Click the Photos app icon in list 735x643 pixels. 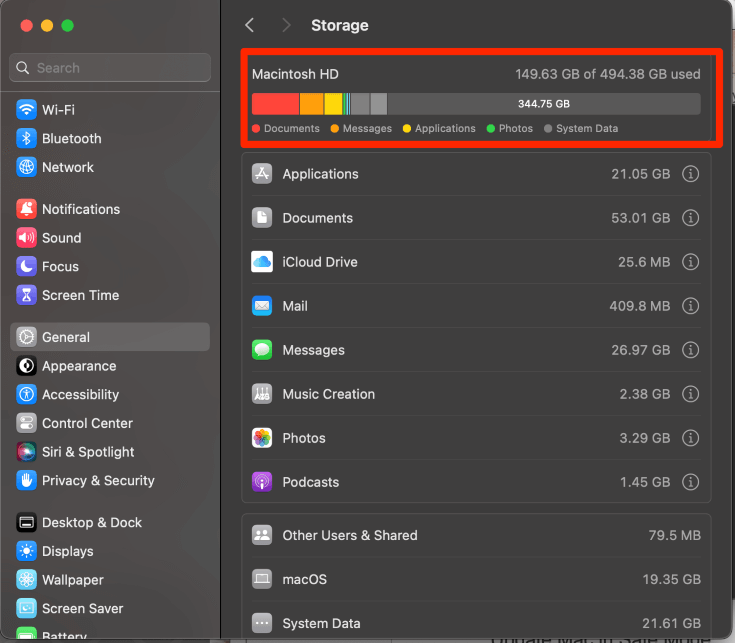[262, 438]
